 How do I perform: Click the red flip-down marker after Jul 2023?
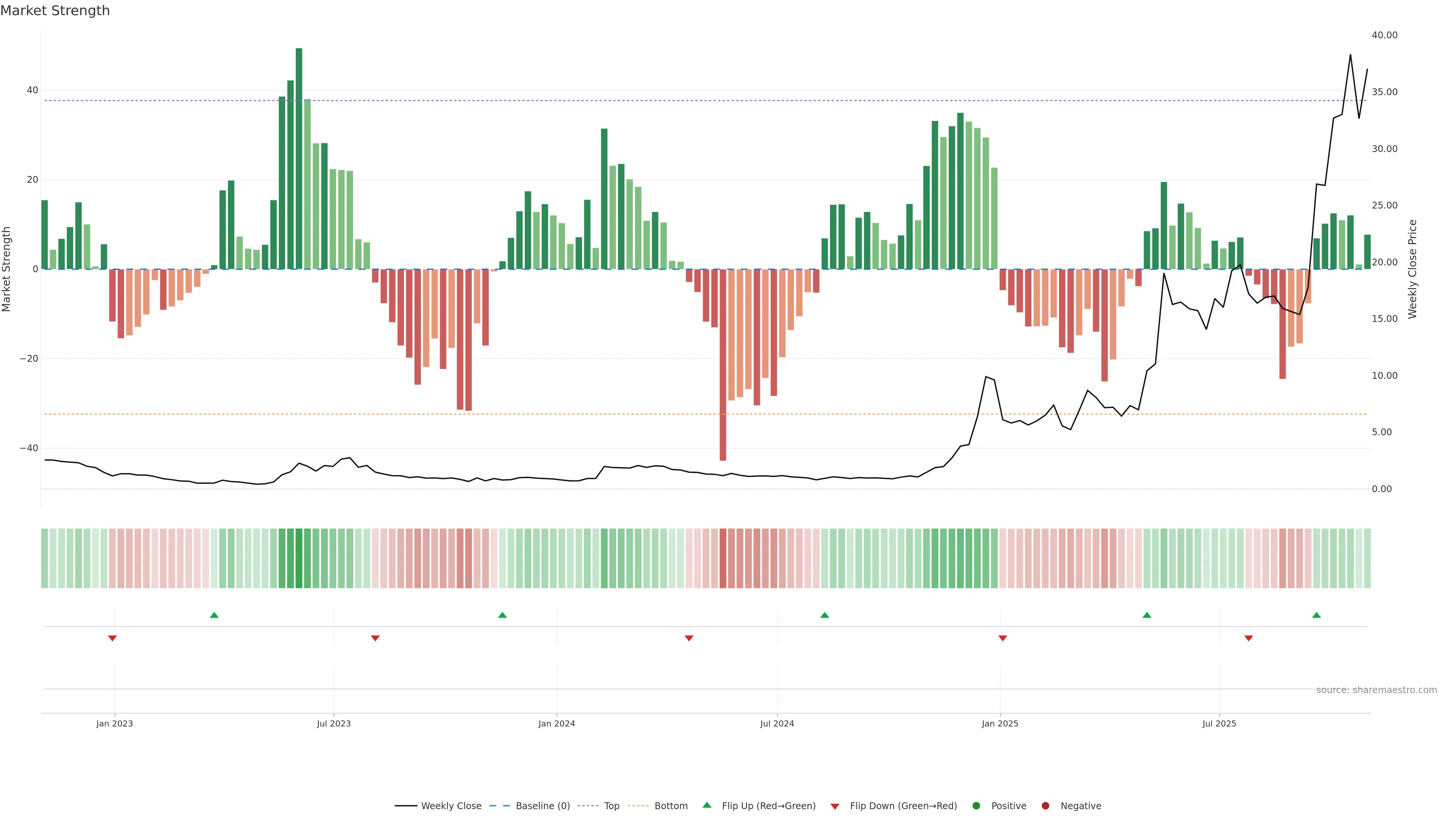(375, 638)
